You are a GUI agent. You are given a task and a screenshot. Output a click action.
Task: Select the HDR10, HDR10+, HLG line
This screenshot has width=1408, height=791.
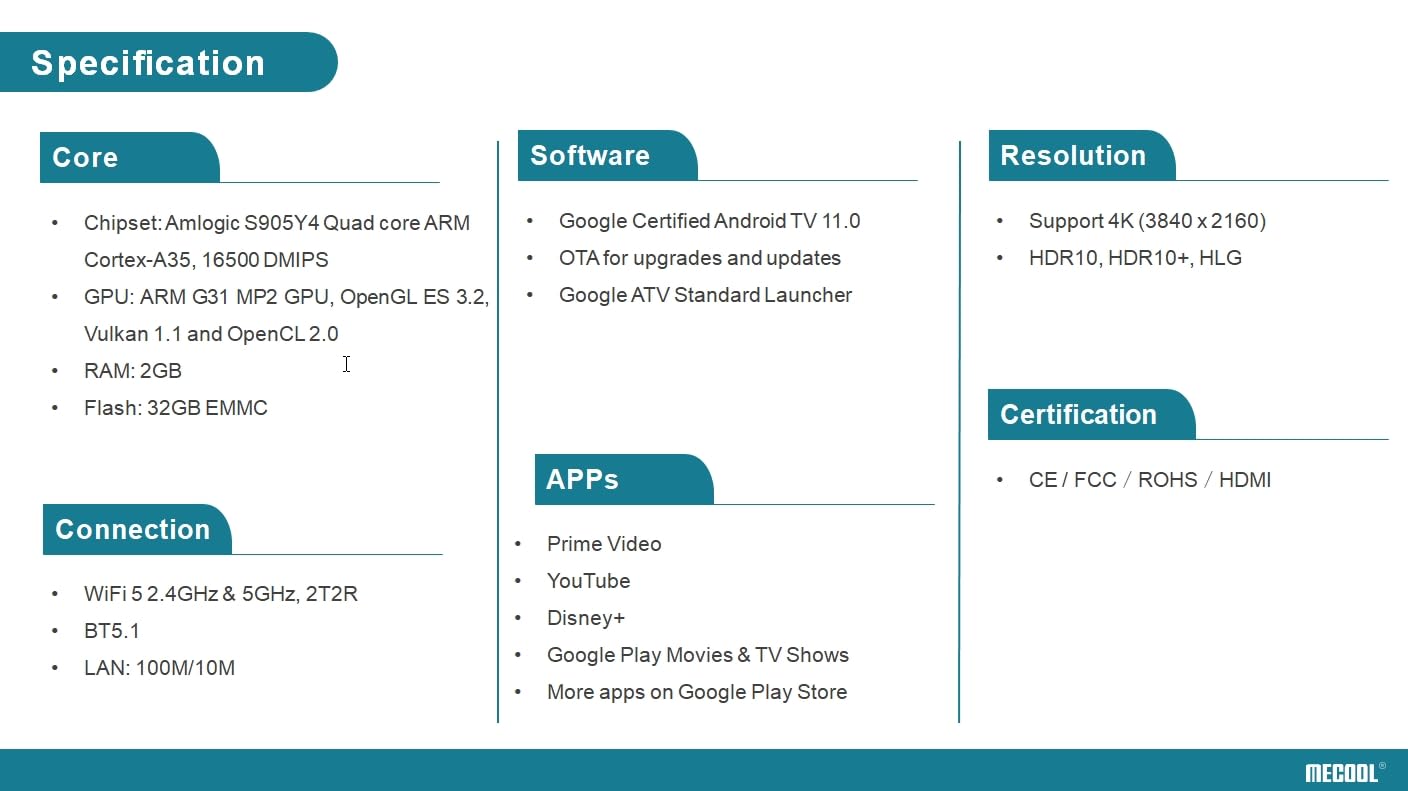pos(1135,258)
